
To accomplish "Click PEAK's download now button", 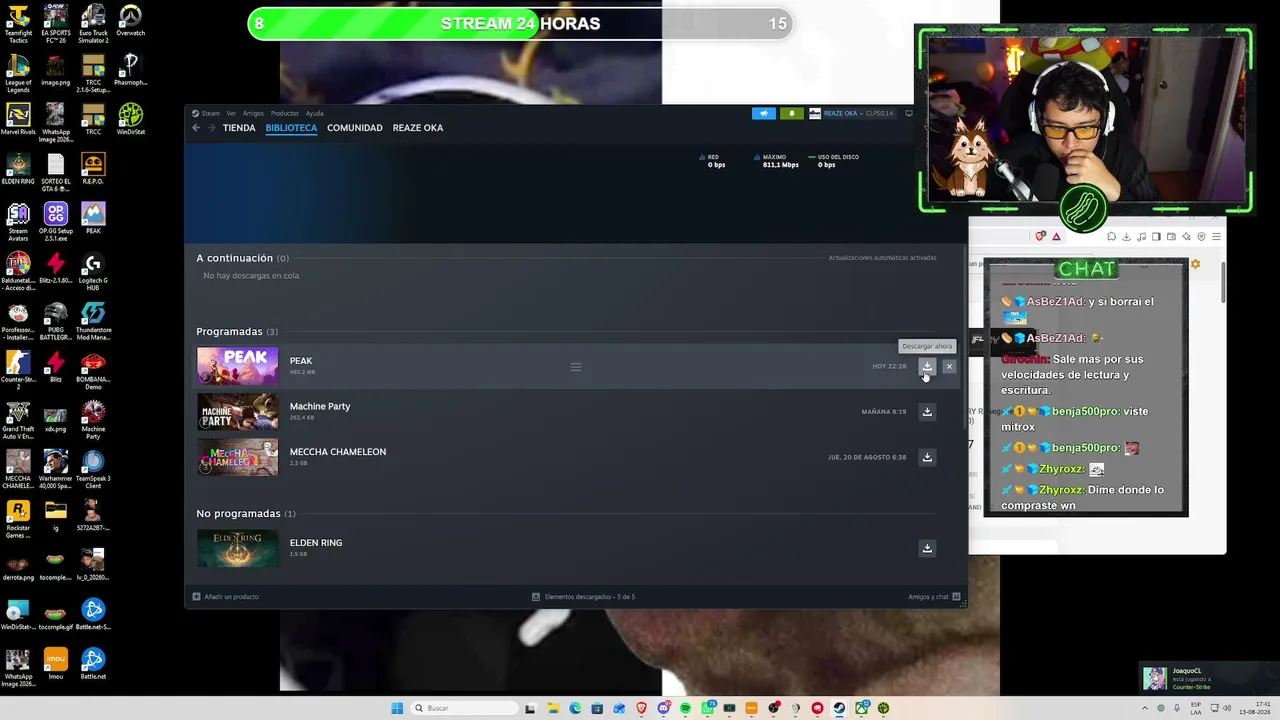I will pos(927,367).
